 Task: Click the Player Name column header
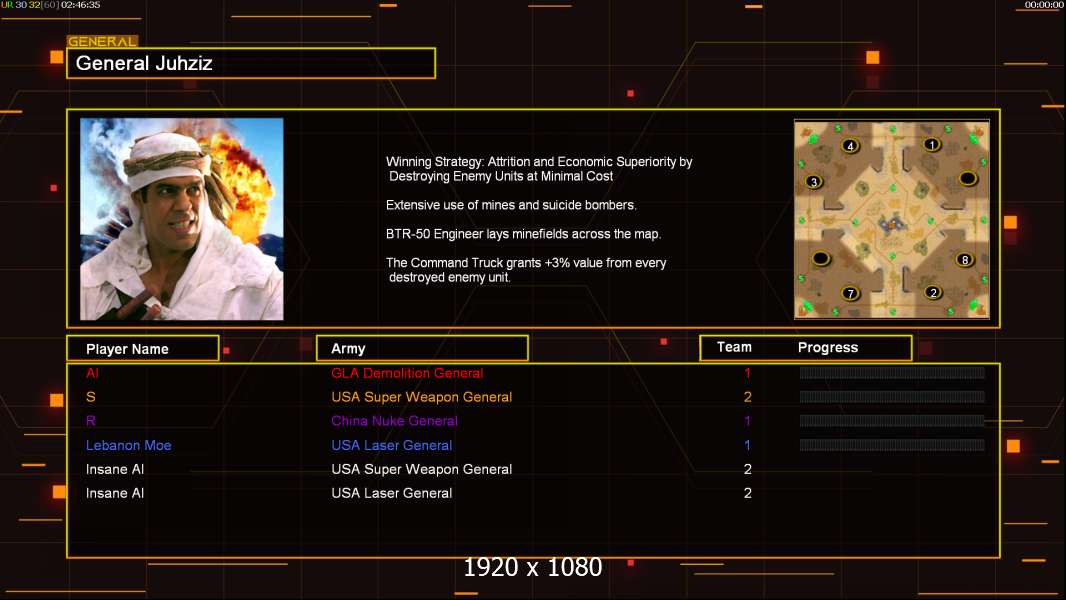pyautogui.click(x=143, y=349)
